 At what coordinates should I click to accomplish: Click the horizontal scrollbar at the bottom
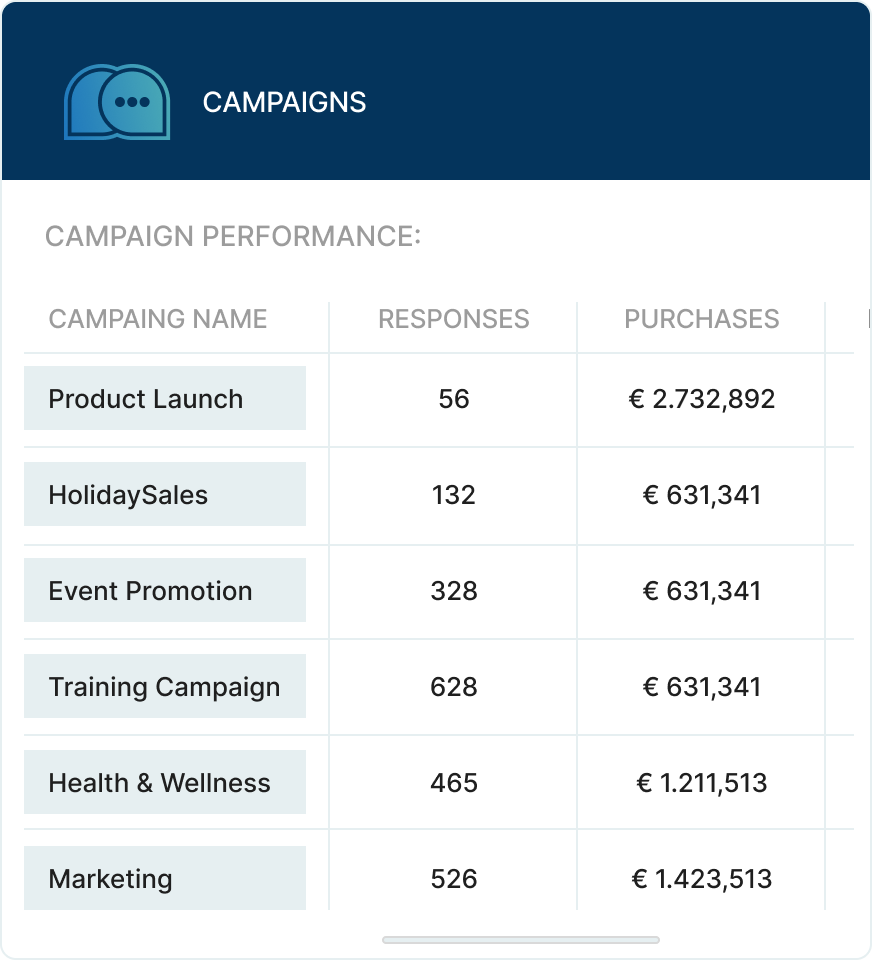point(520,940)
